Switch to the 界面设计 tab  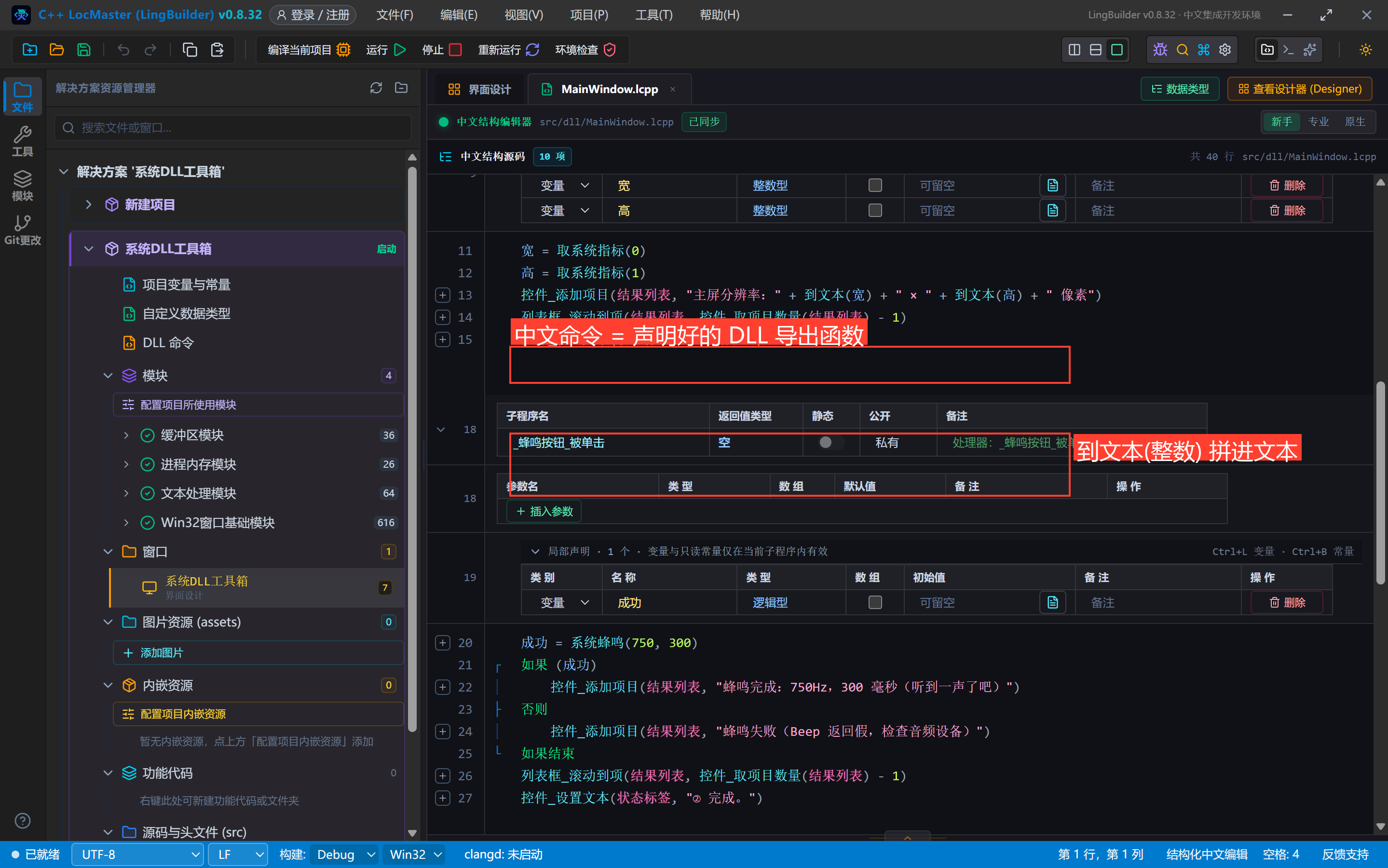(x=479, y=89)
